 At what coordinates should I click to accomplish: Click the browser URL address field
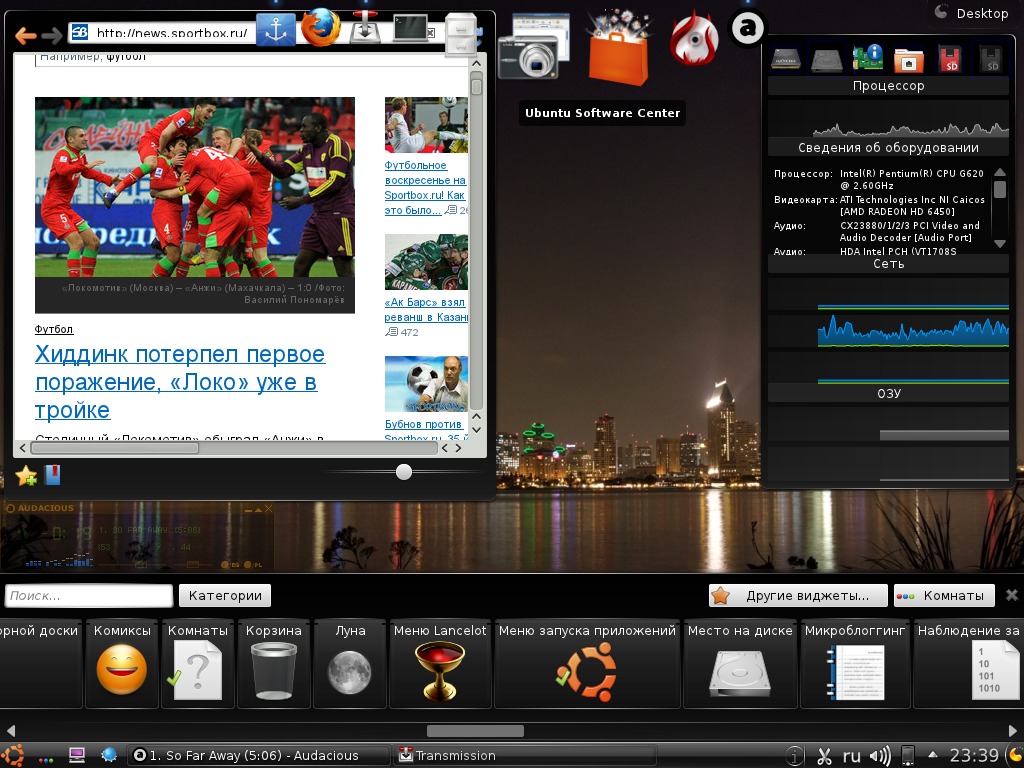click(170, 33)
